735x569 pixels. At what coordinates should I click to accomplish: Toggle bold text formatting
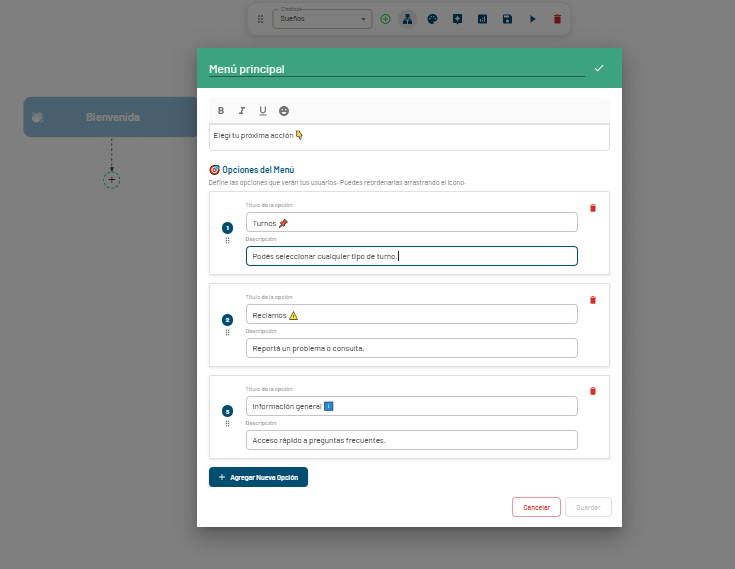(x=221, y=111)
